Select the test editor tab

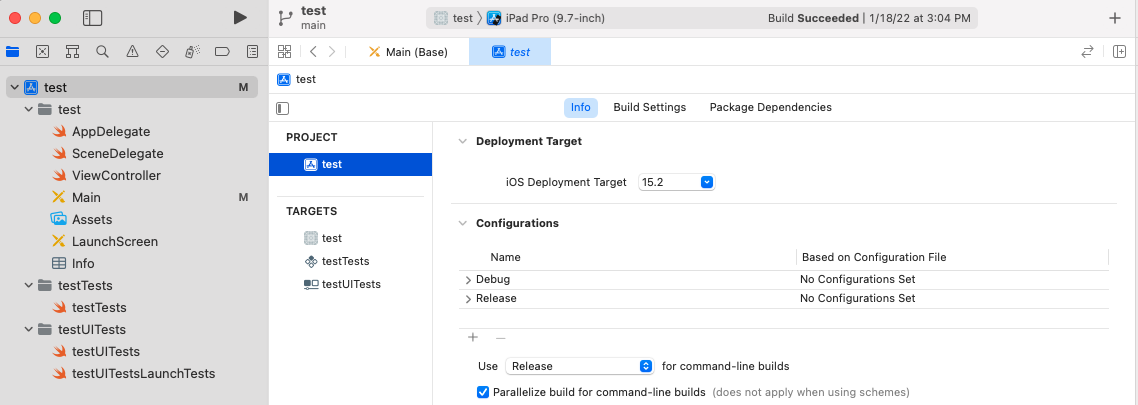click(x=510, y=52)
